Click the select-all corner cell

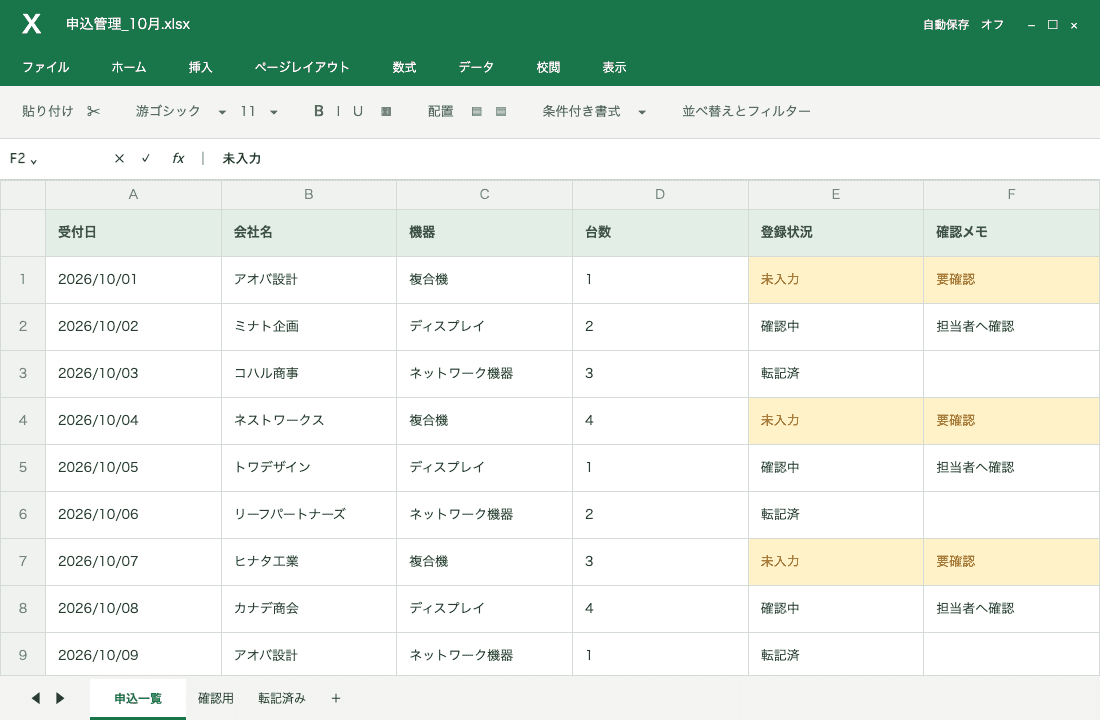pos(22,194)
